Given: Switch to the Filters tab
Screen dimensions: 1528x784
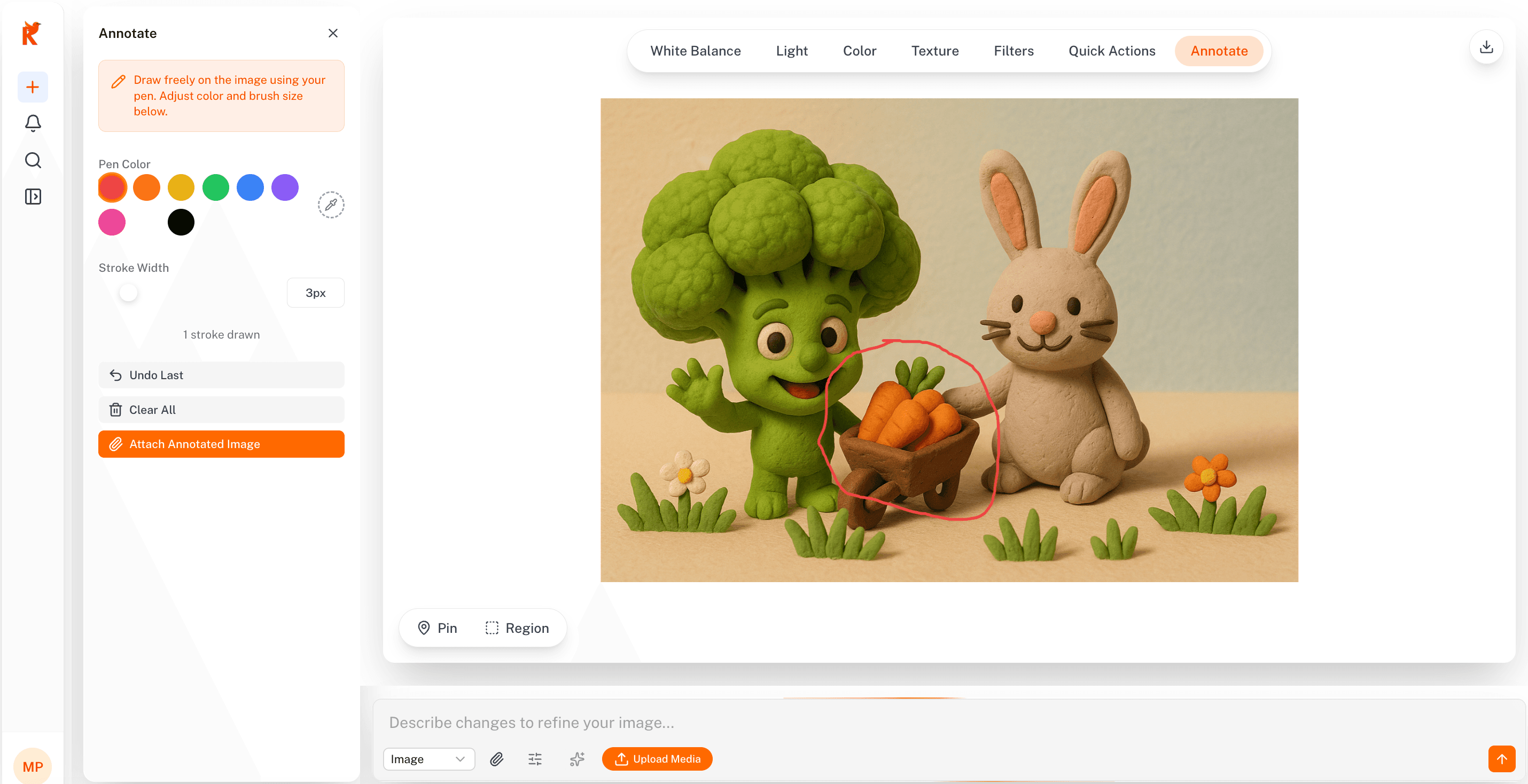Looking at the screenshot, I should 1013,51.
